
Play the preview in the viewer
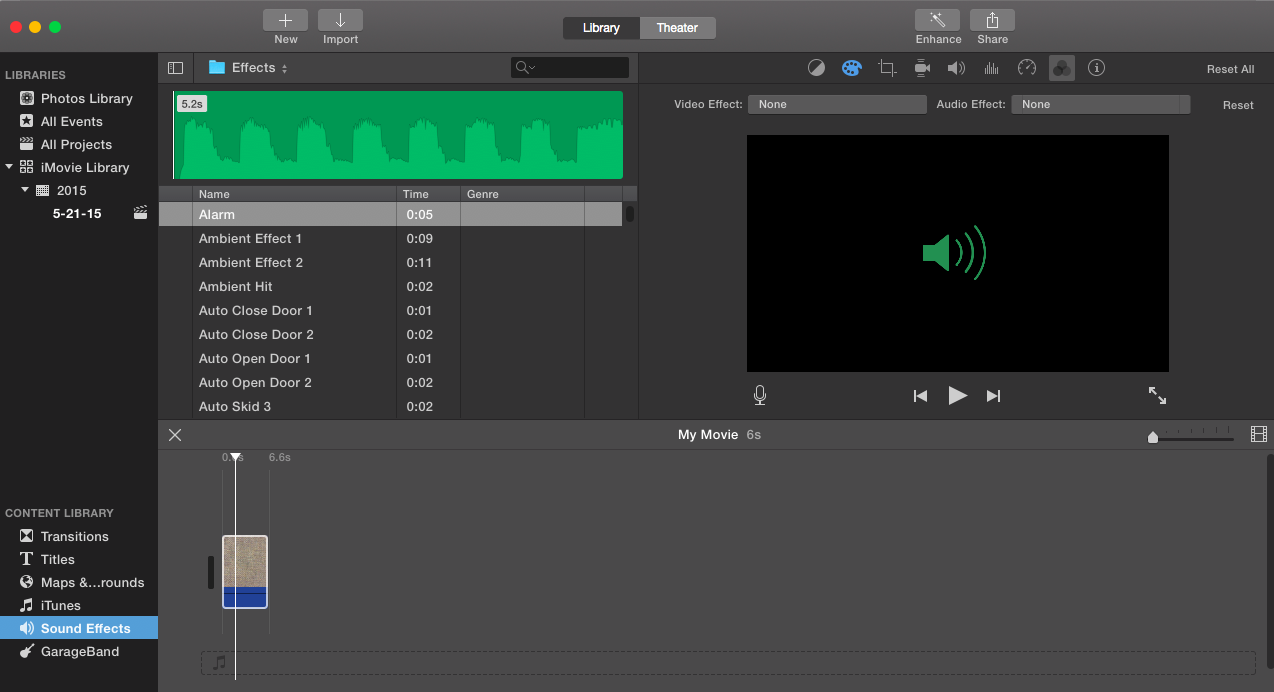click(957, 396)
